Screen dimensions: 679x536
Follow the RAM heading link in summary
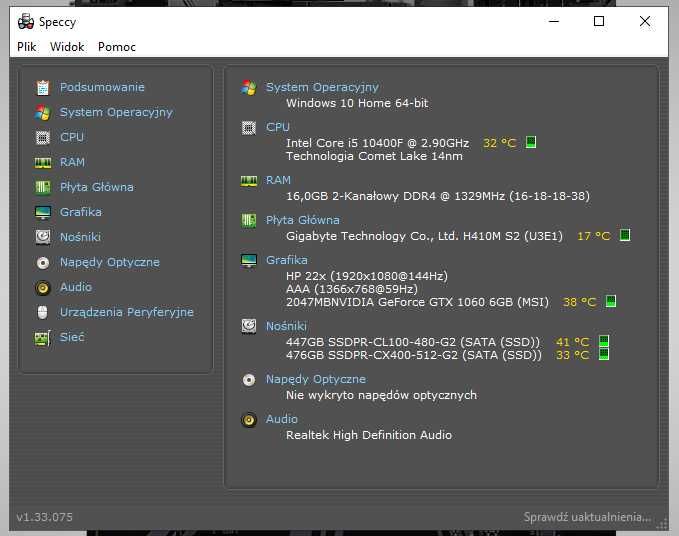point(278,180)
